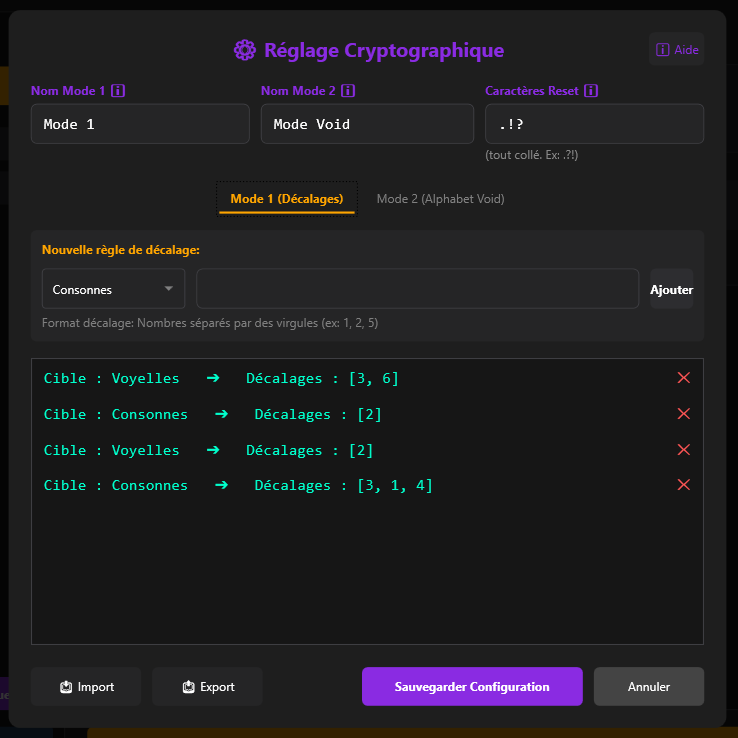Screen dimensions: 738x738
Task: Switch to Mode 2 (Alphabet Void) tab
Action: tap(440, 199)
